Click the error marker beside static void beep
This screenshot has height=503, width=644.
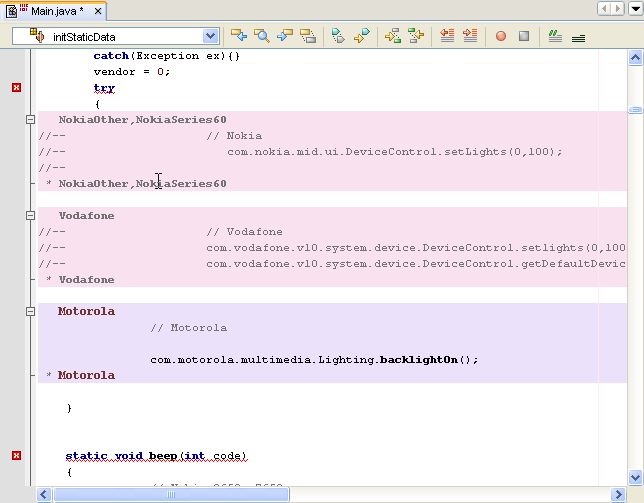pos(16,455)
